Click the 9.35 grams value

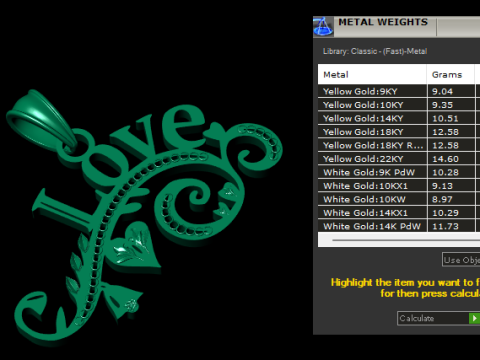pyautogui.click(x=442, y=105)
